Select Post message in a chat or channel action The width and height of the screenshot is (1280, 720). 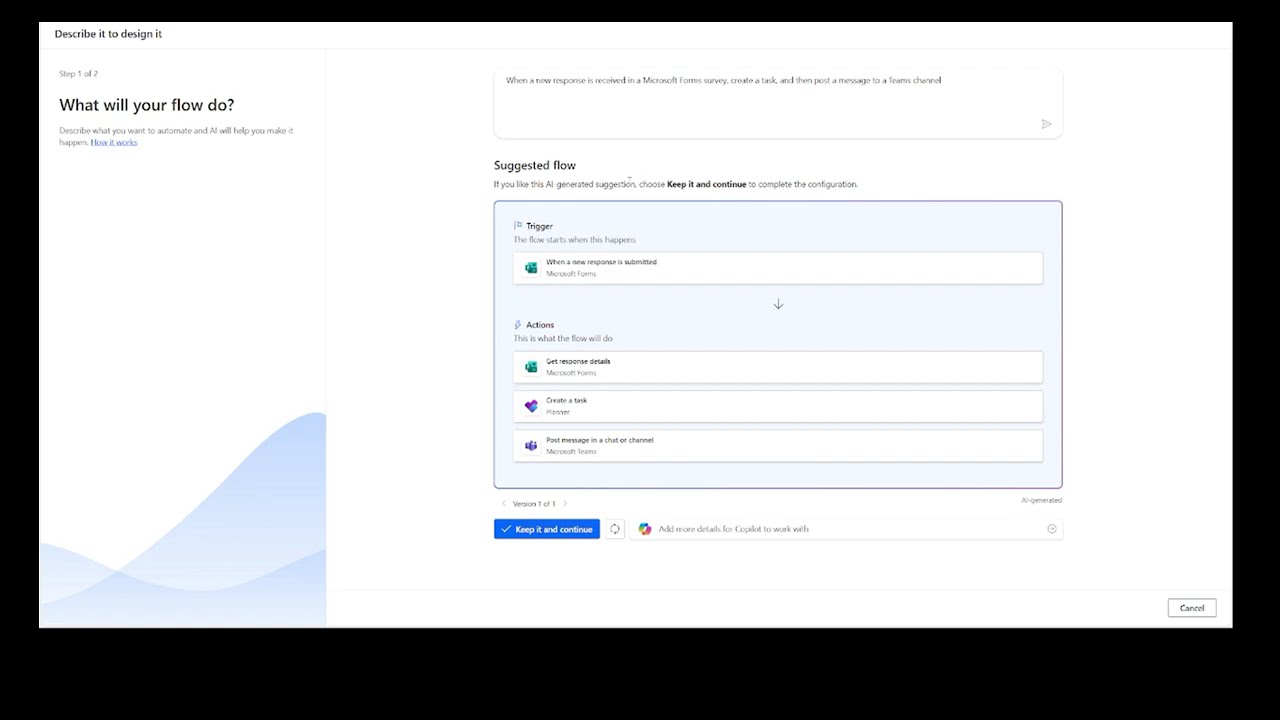[778, 445]
